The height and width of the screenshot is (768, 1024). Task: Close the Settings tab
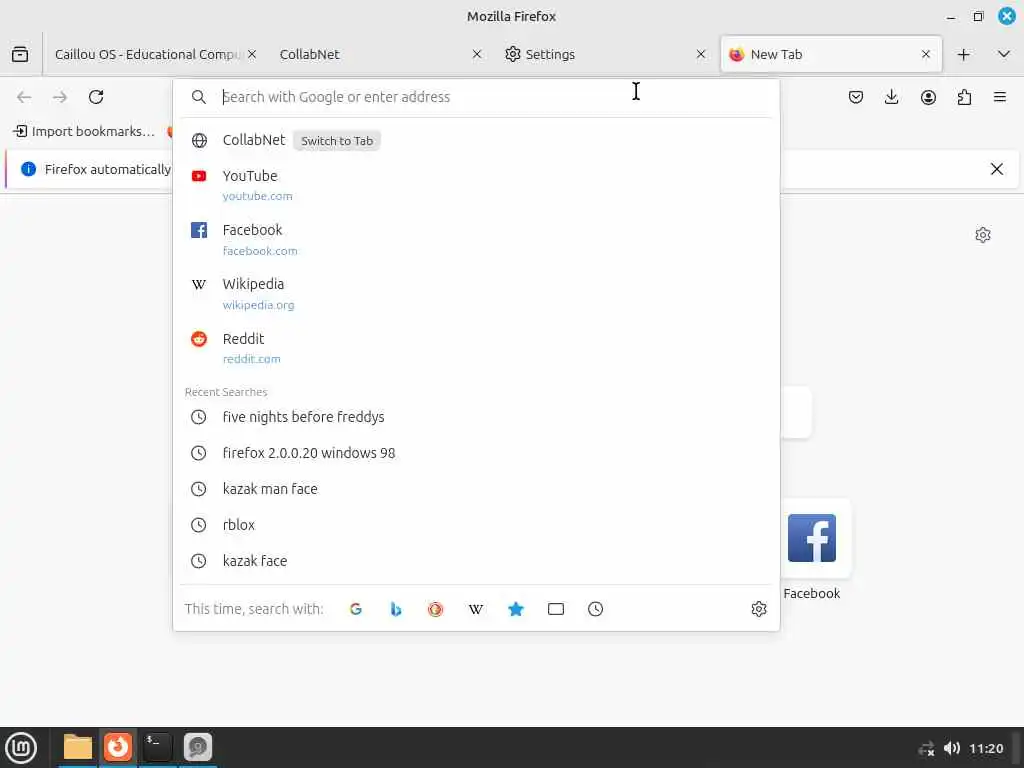(701, 54)
